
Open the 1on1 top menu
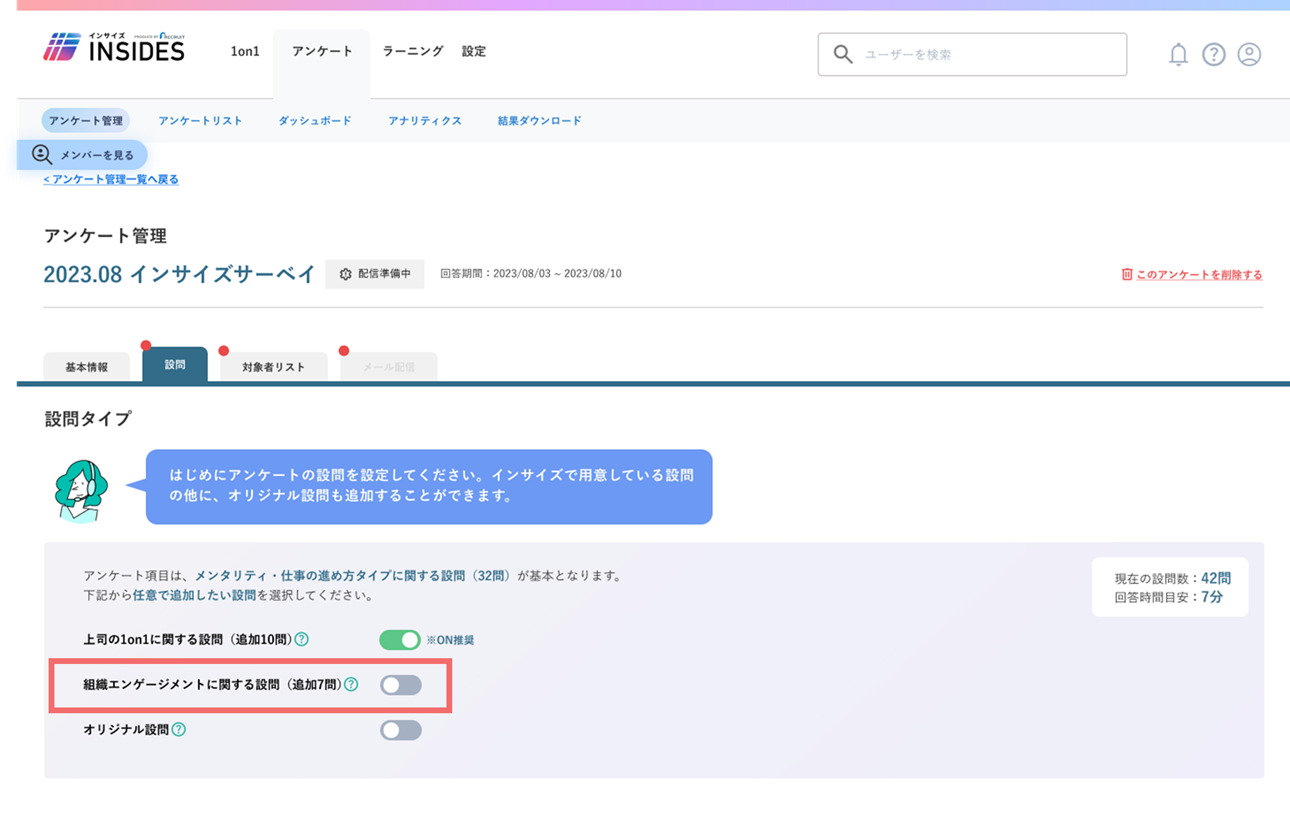[x=245, y=51]
